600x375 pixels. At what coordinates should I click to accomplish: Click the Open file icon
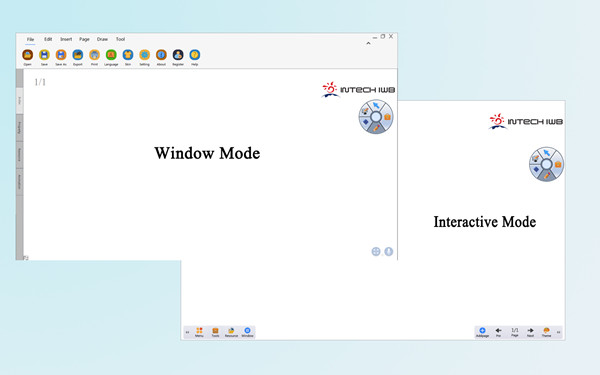click(x=28, y=55)
